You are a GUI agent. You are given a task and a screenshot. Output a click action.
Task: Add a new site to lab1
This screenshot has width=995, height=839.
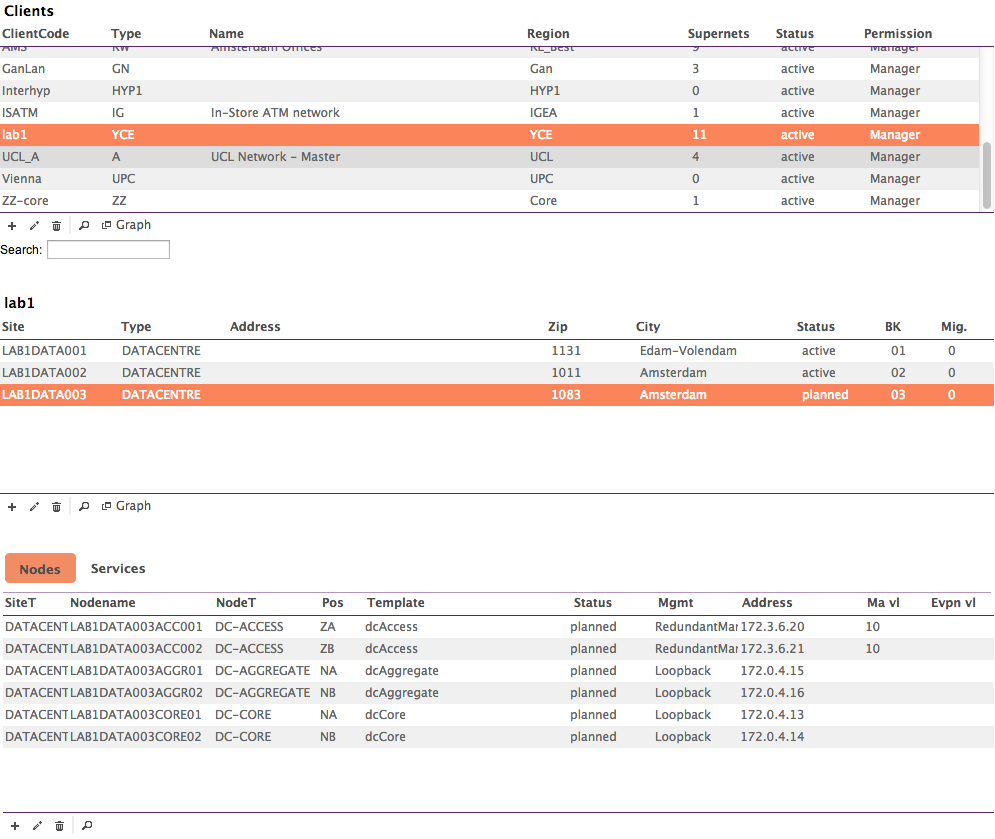(12, 507)
